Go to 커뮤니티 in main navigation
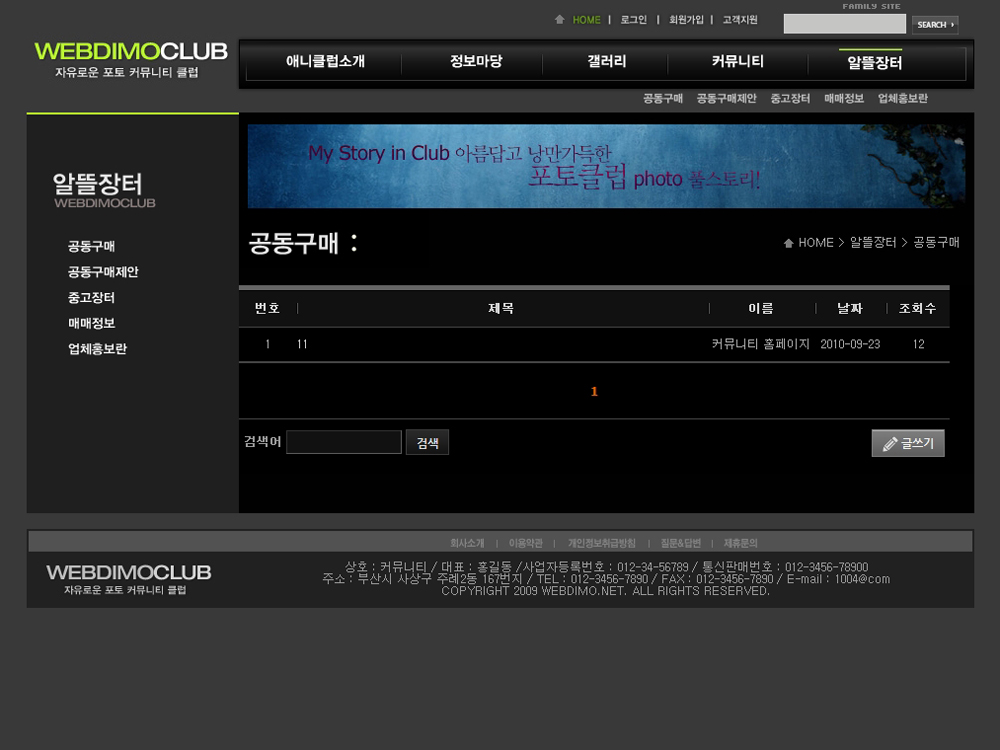 tap(738, 62)
